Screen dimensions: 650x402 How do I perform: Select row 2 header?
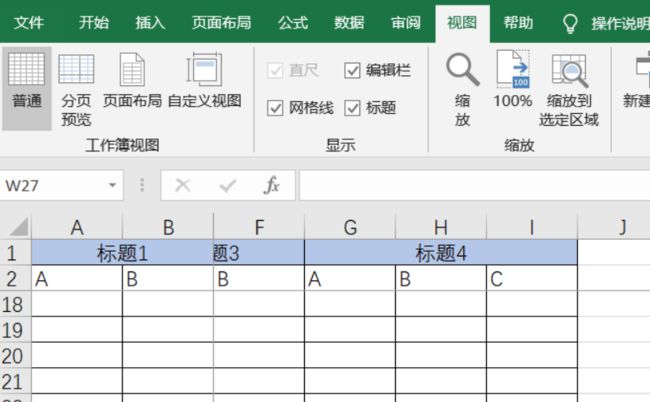(x=15, y=278)
